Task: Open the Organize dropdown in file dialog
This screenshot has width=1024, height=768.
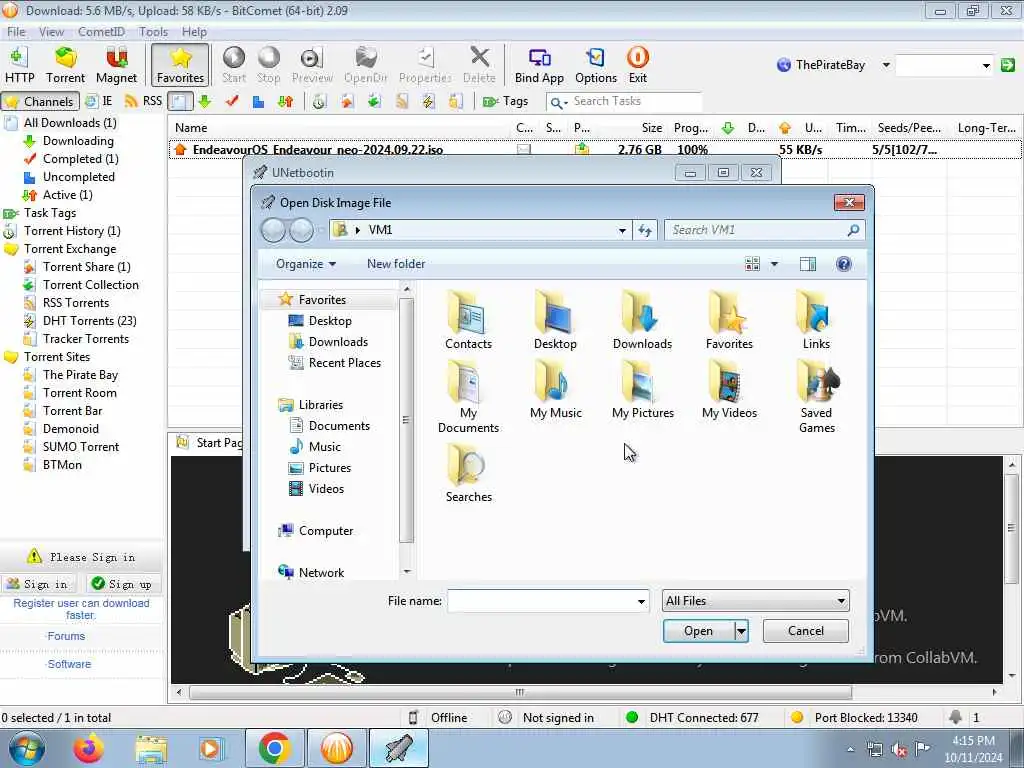Action: click(x=306, y=264)
